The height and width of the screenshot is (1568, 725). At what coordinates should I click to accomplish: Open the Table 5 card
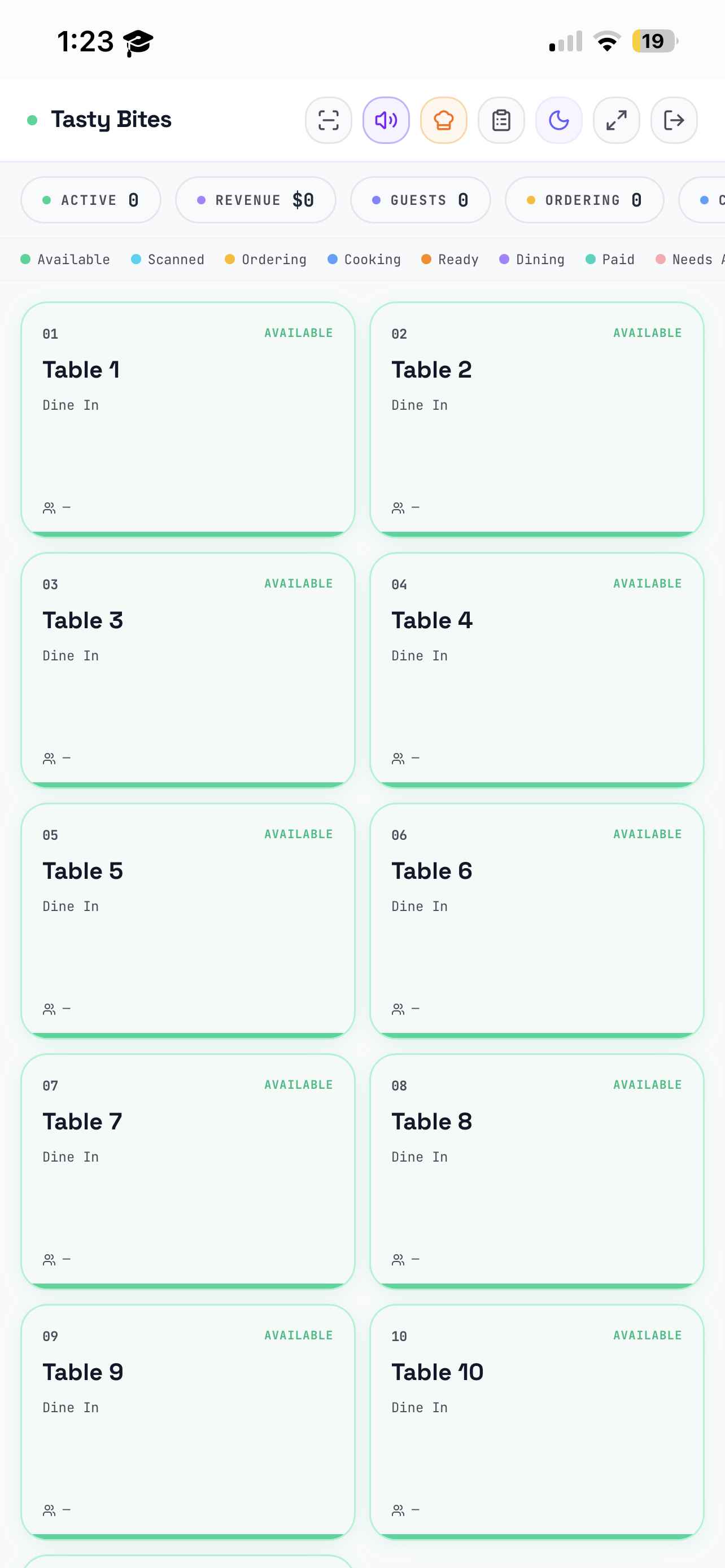[188, 921]
